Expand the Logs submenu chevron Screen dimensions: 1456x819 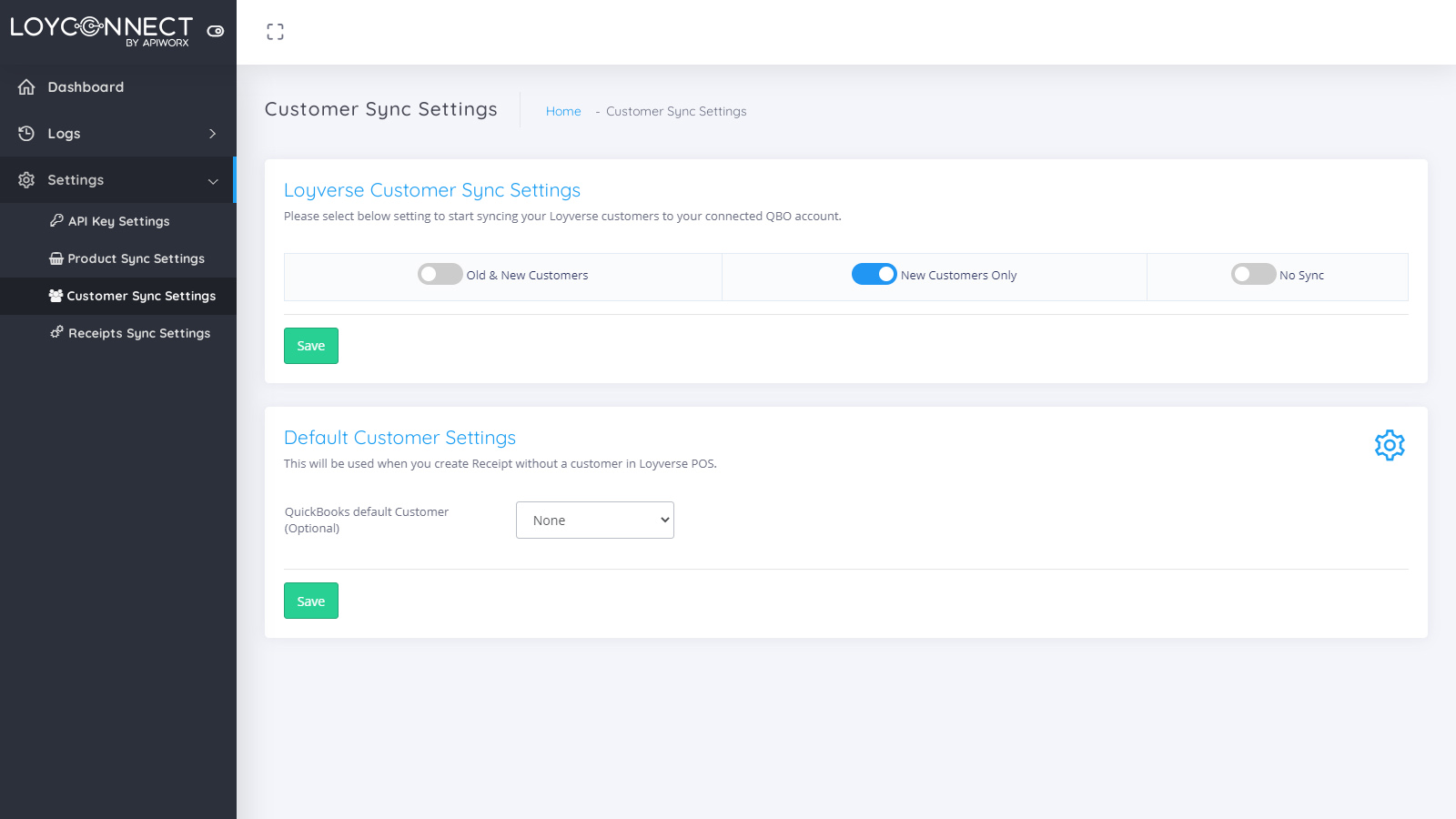(213, 134)
